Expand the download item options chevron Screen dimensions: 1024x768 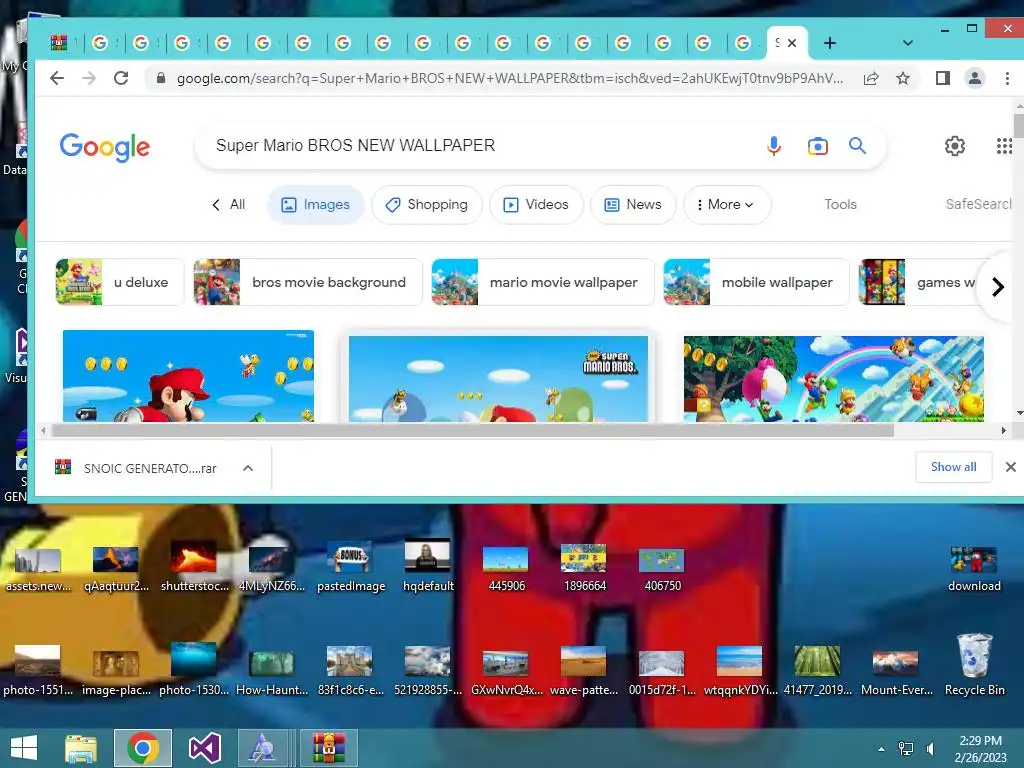coord(248,468)
